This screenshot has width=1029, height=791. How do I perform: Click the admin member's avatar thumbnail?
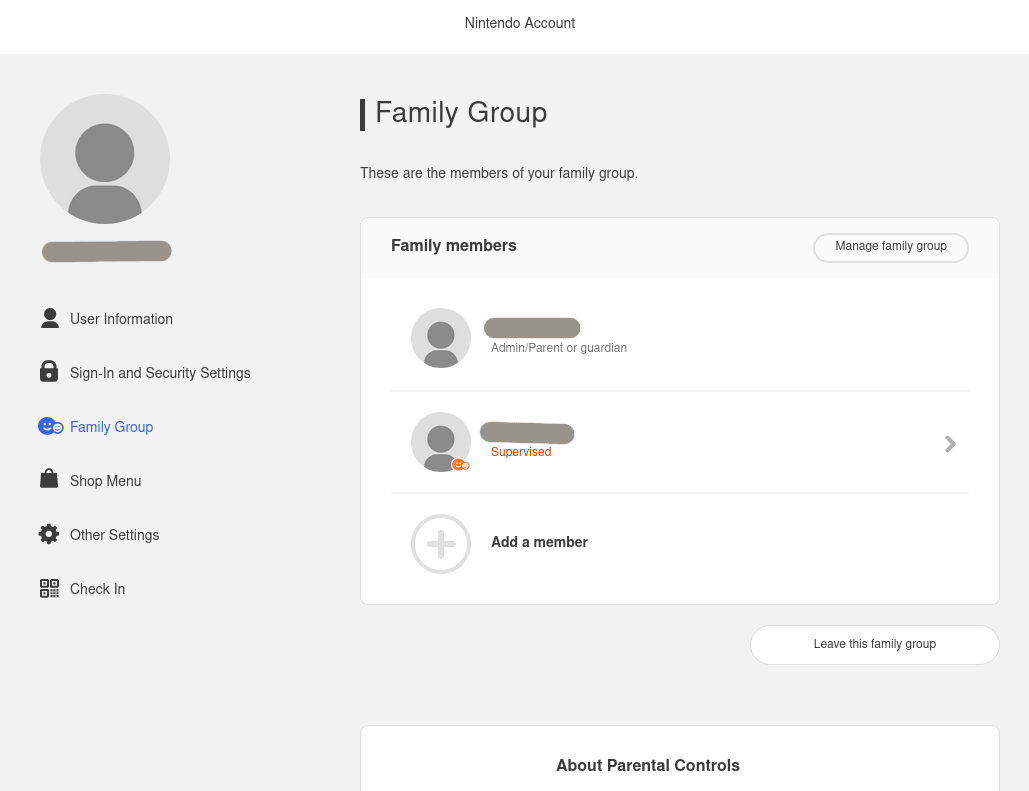click(441, 338)
